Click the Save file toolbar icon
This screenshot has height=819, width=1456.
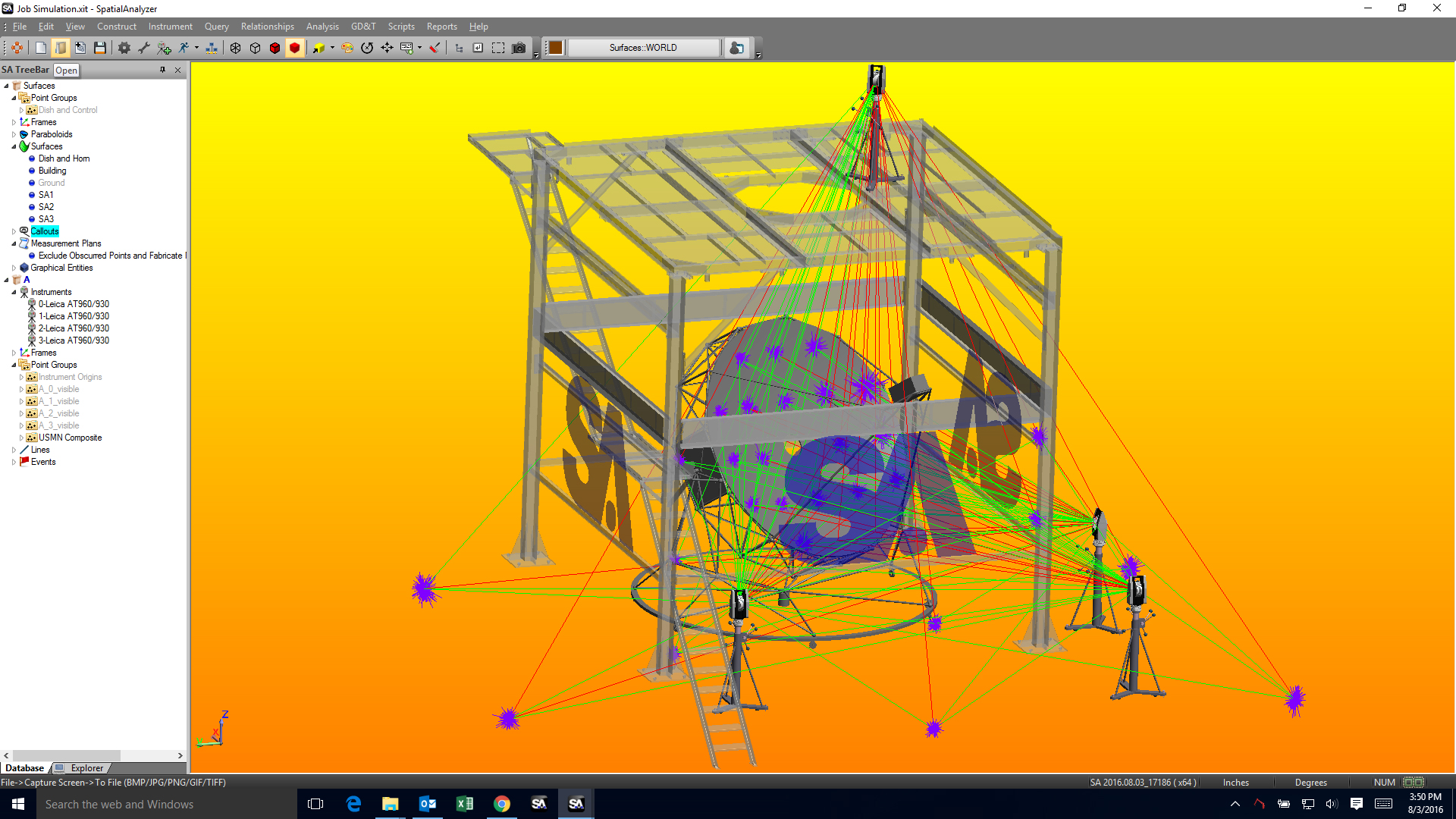100,48
